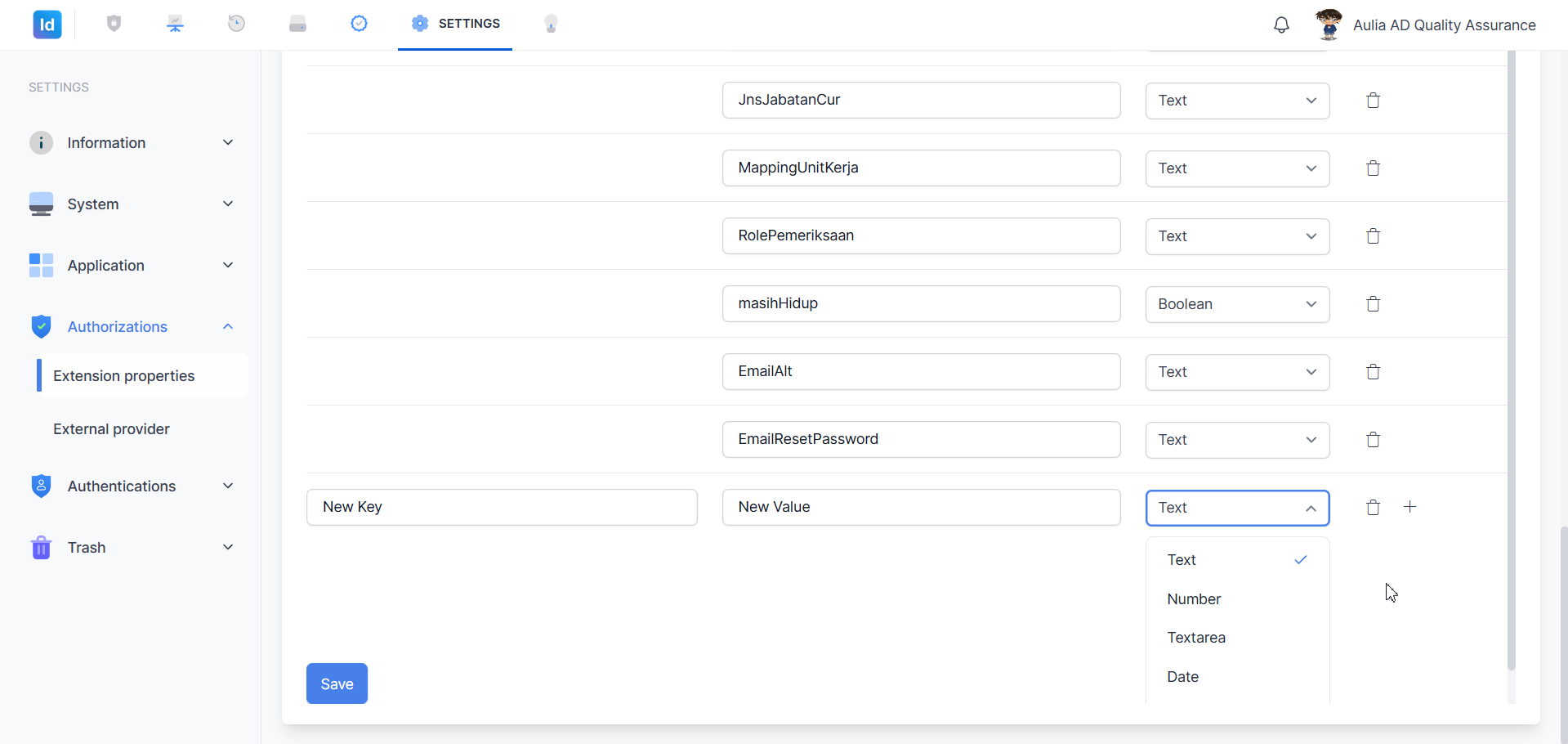
Task: Open type dropdown for EmailResetPassword
Action: point(1237,440)
